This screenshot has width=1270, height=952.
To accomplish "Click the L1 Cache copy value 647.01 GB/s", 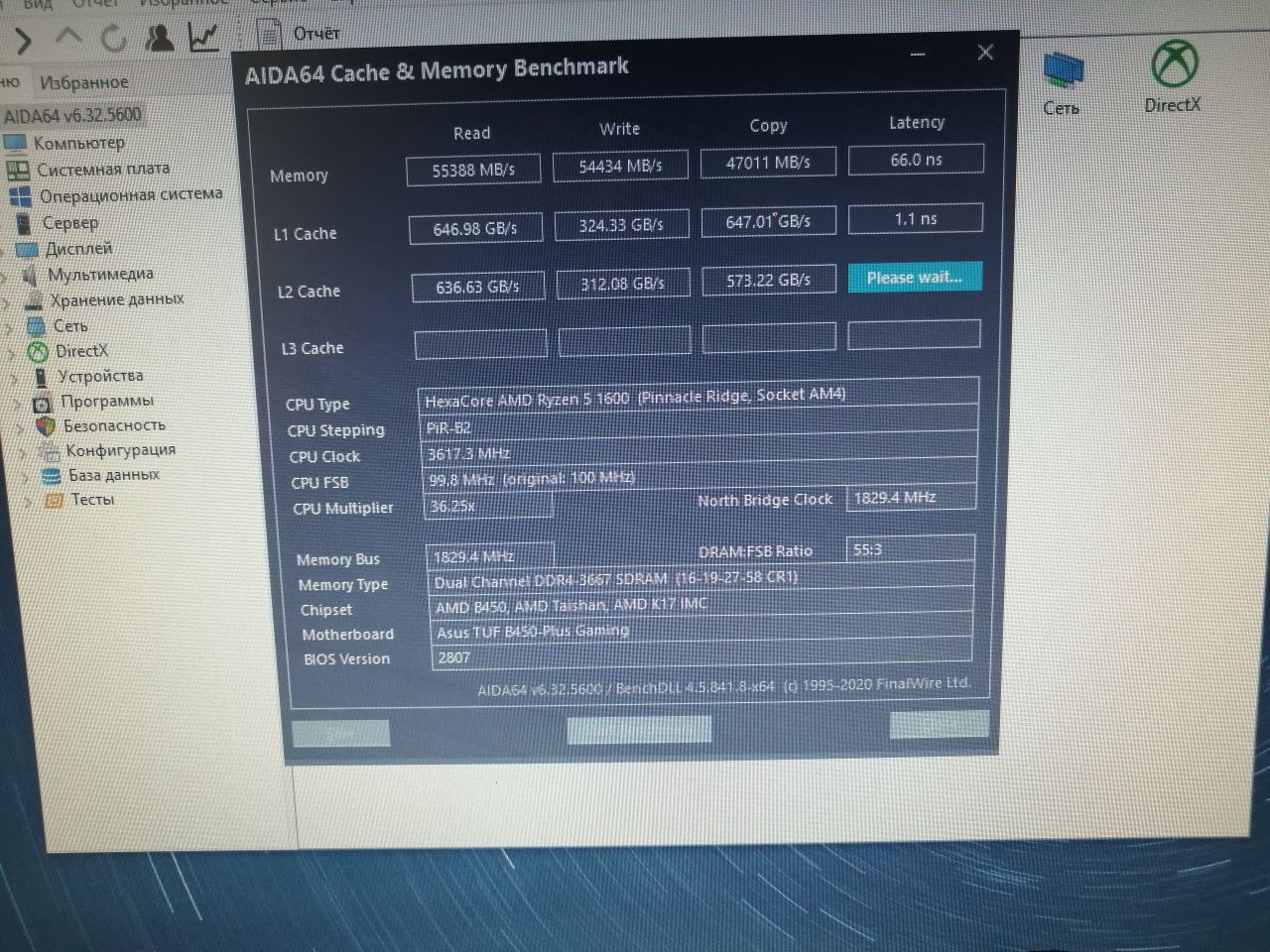I will coord(768,221).
